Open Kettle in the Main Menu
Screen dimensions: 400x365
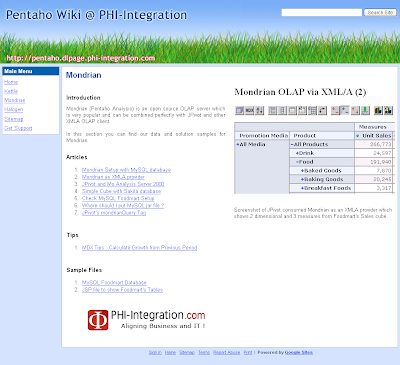pos(11,91)
